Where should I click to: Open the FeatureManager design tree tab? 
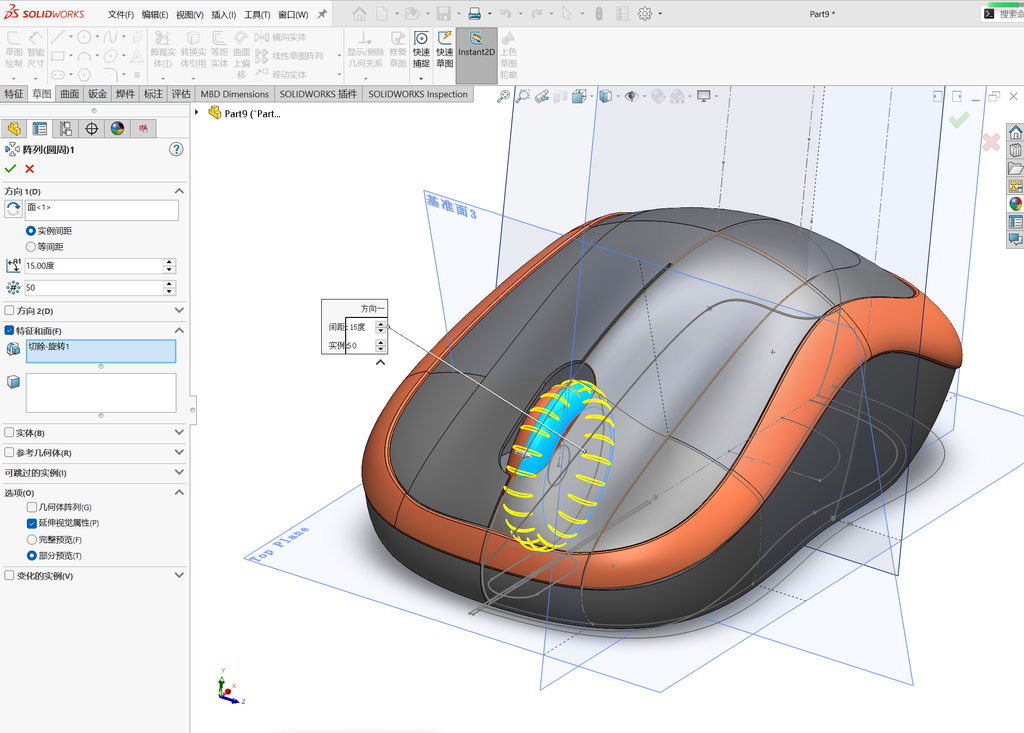14,129
